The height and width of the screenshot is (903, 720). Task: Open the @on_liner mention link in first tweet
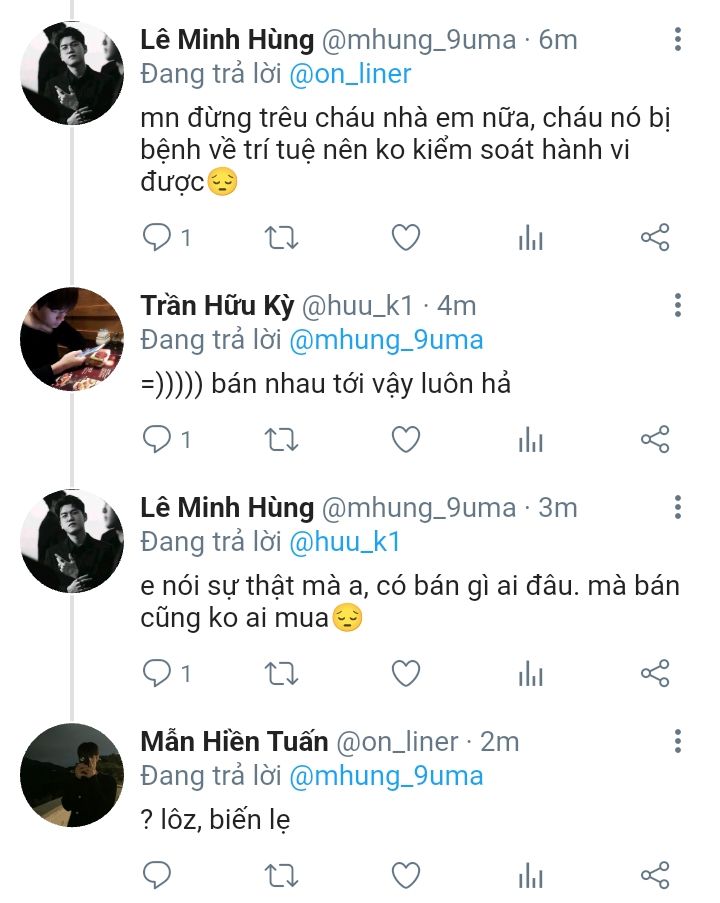coord(350,73)
